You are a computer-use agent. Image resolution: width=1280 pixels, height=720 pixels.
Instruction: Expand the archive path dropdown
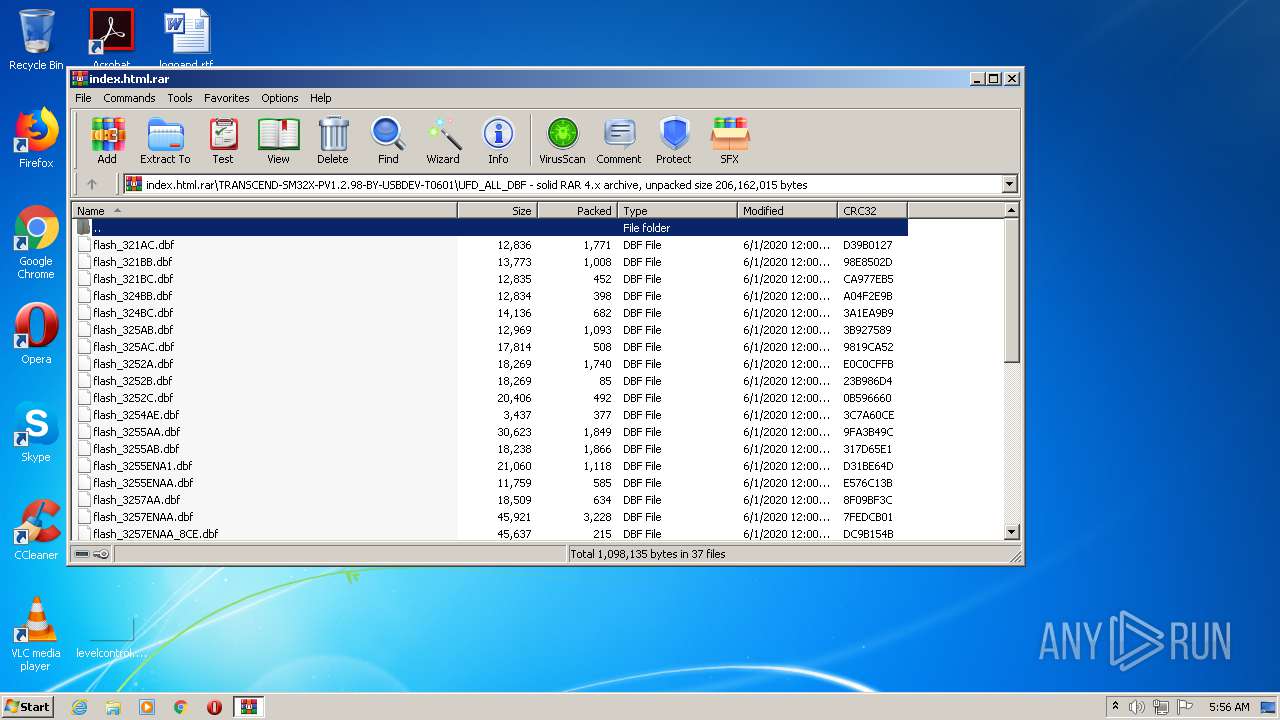pyautogui.click(x=1009, y=184)
